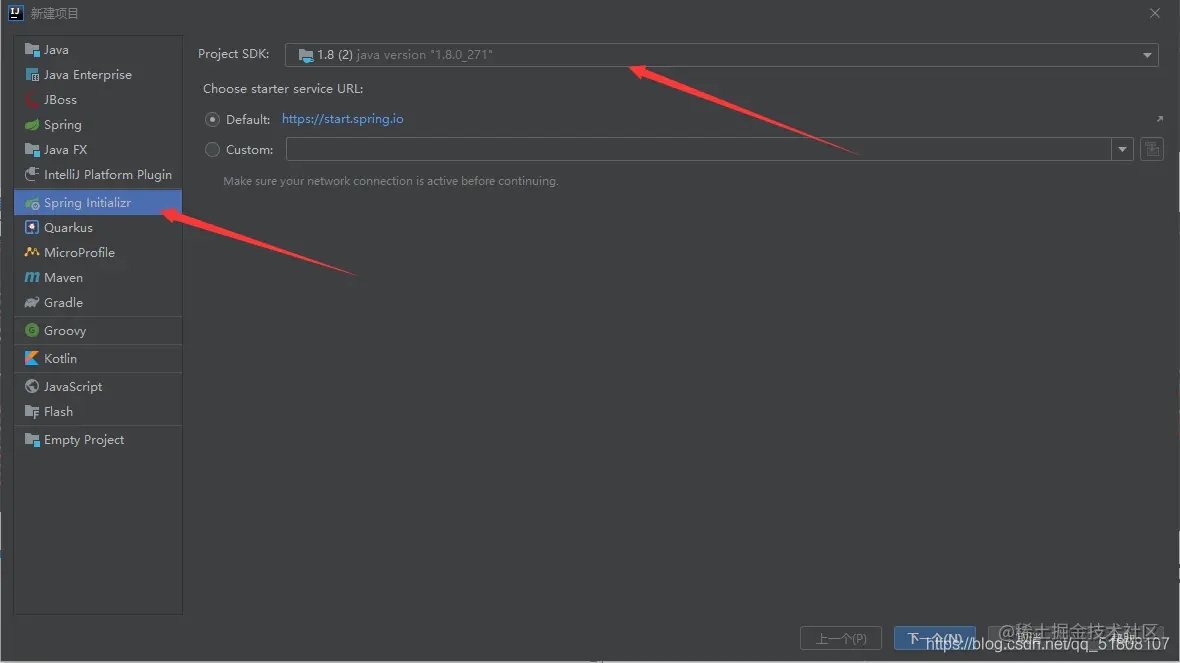
Task: Click the network connection notice text
Action: point(391,181)
